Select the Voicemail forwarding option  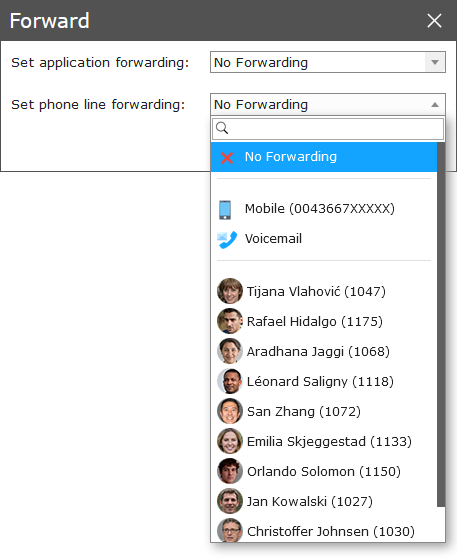point(324,239)
